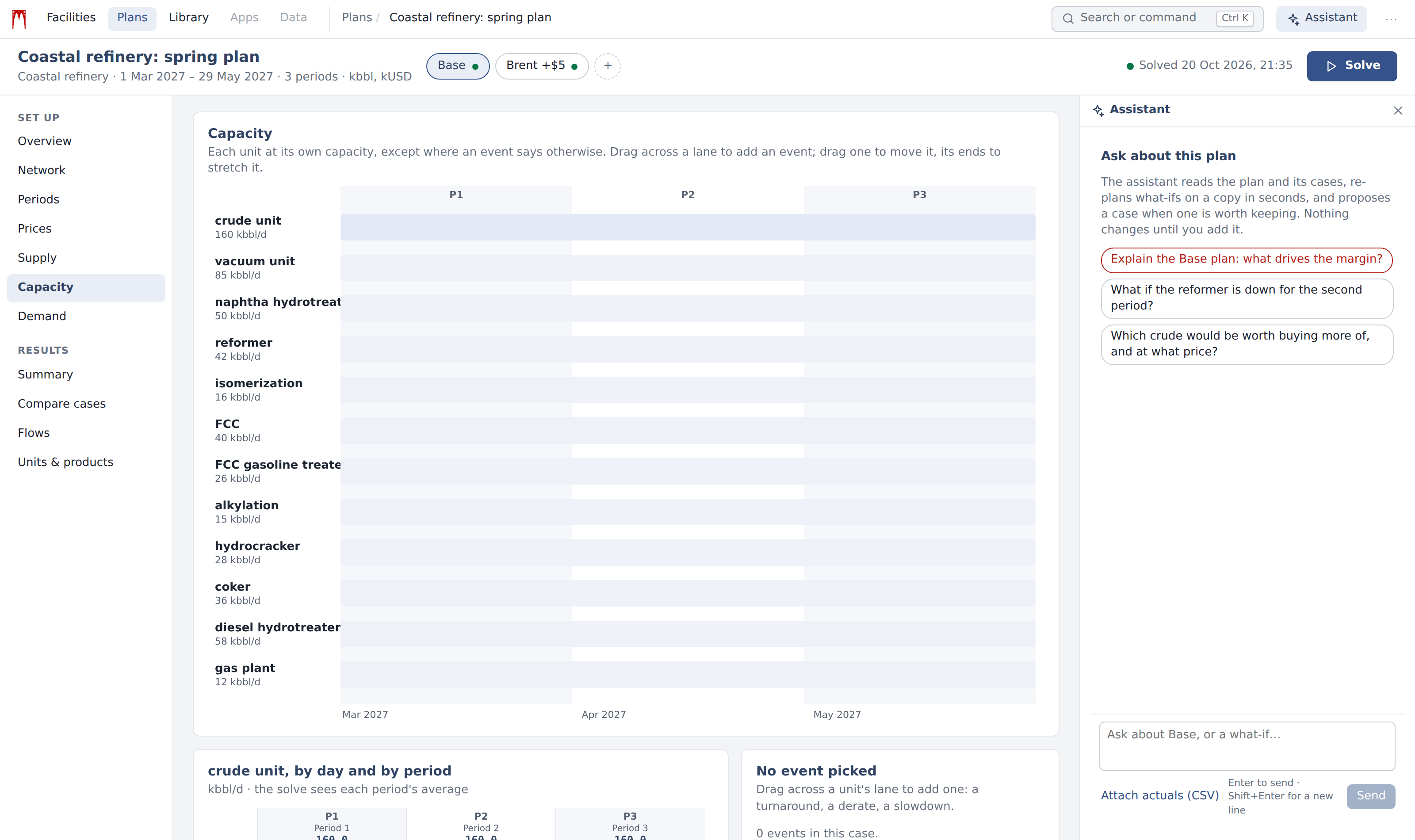
Task: Open the Library tab
Action: click(188, 18)
